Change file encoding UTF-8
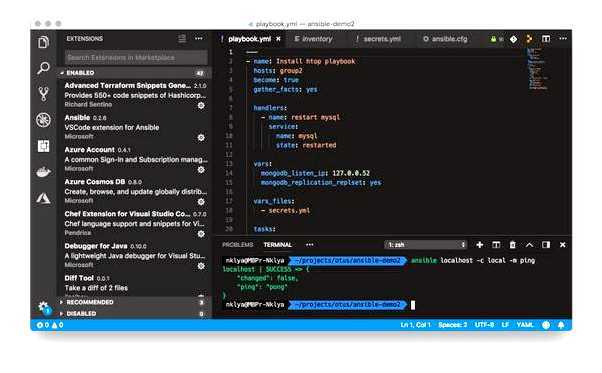Image resolution: width=602 pixels, height=373 pixels. [484, 325]
